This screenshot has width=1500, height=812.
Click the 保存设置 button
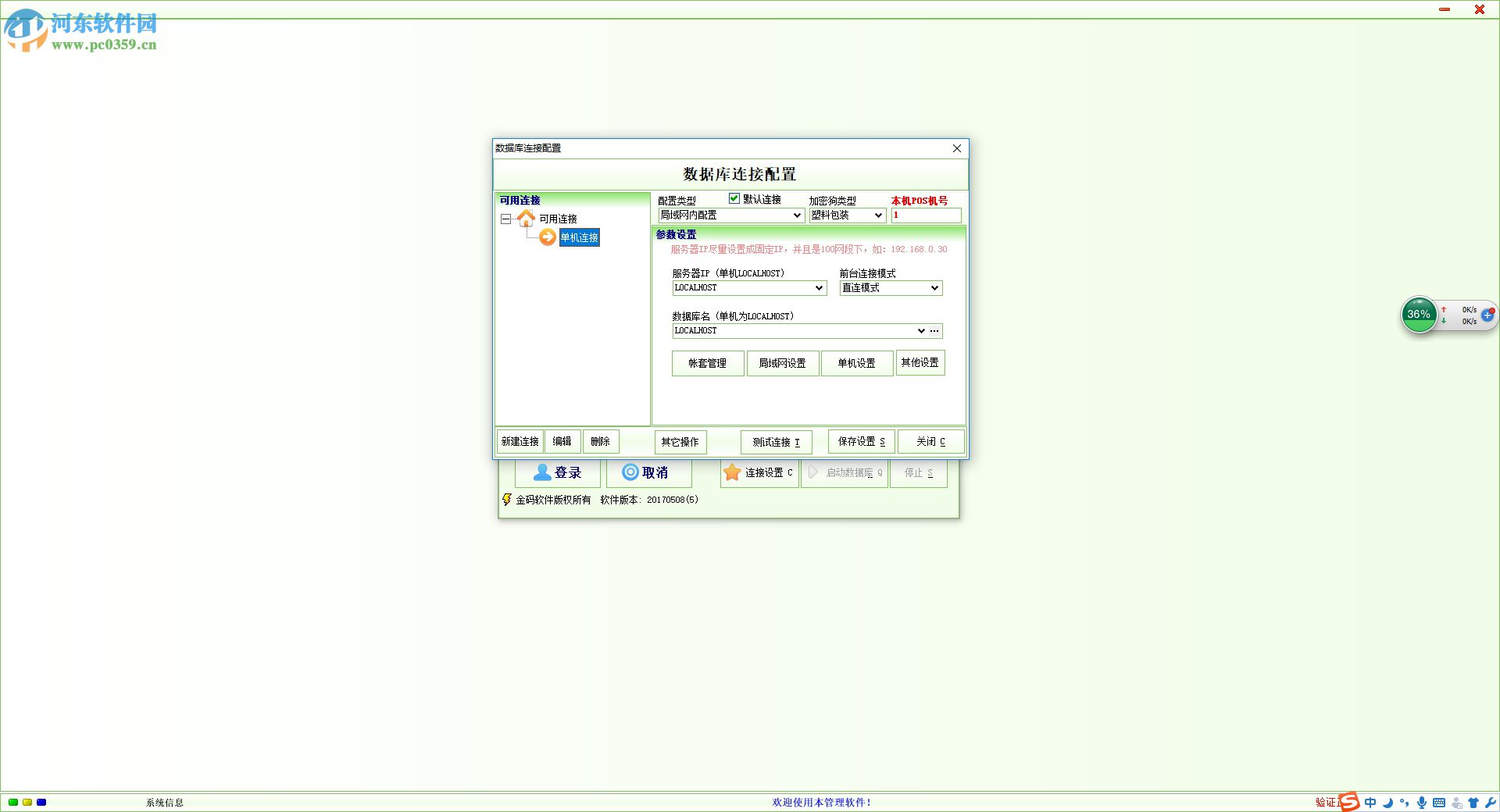point(860,441)
